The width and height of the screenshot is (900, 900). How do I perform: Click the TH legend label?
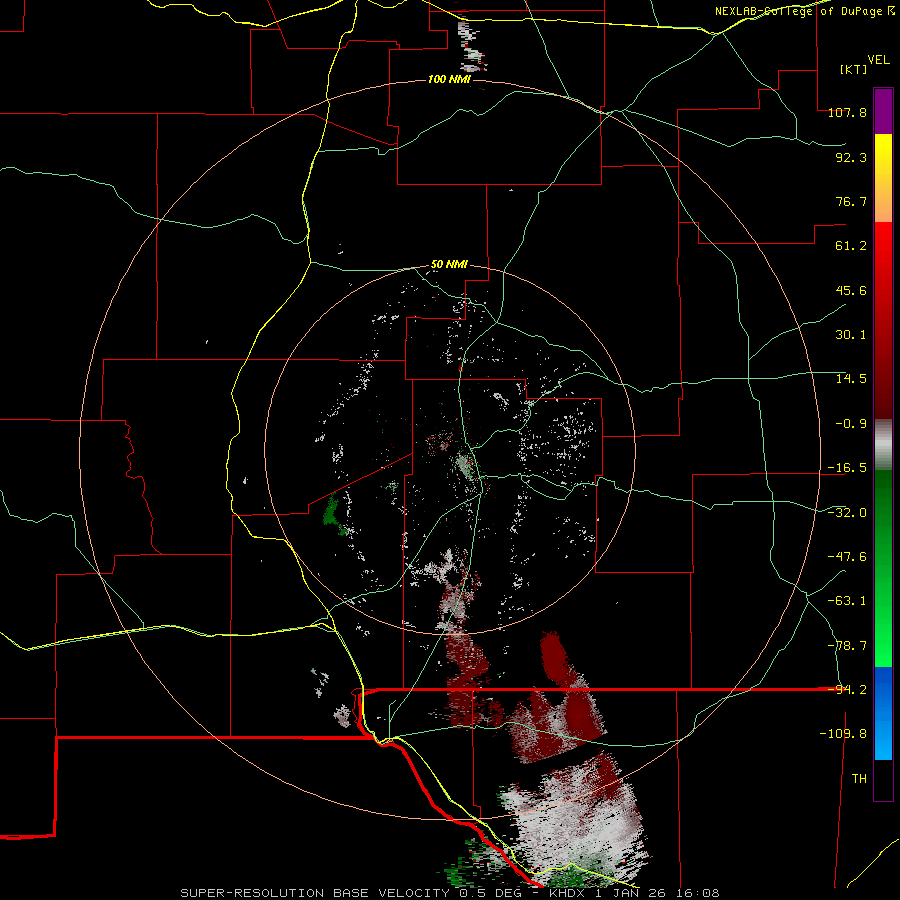859,779
